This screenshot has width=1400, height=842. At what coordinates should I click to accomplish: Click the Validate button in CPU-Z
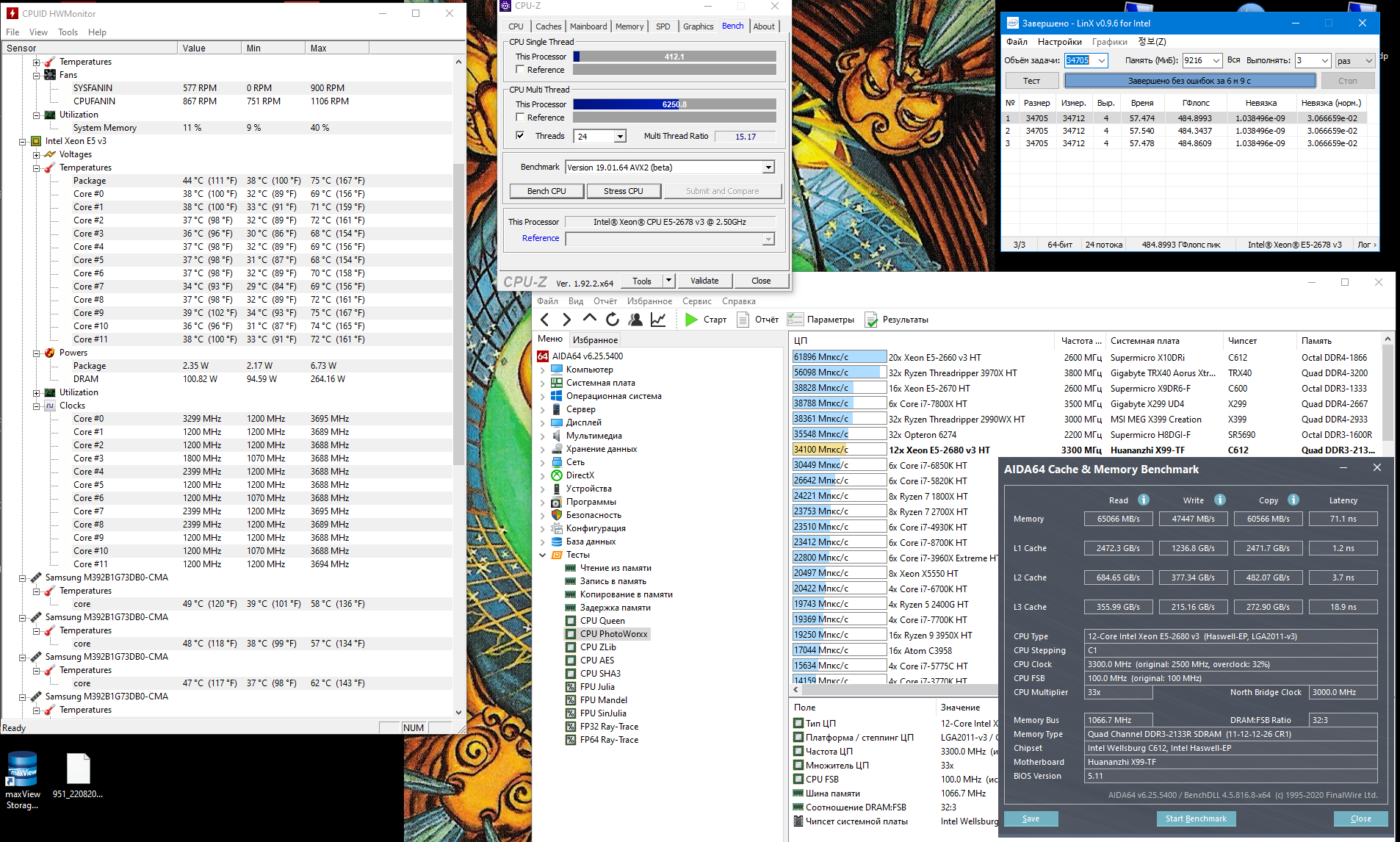[704, 281]
